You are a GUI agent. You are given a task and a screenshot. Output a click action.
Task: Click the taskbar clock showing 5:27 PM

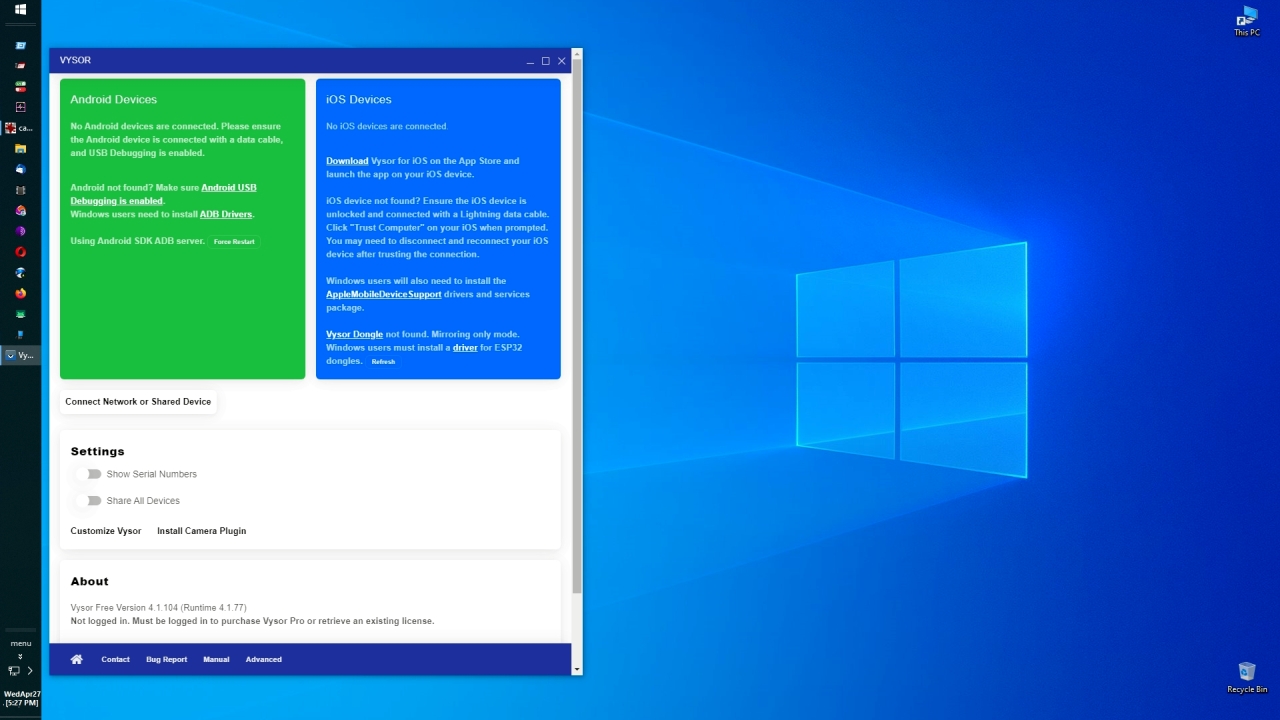pyautogui.click(x=21, y=698)
